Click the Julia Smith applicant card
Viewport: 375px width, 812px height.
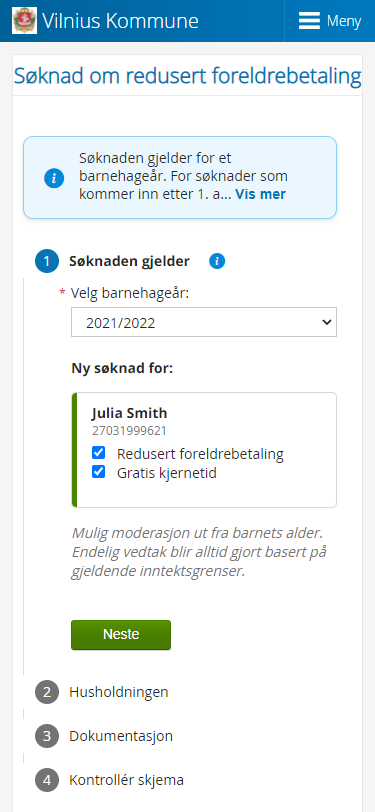[x=204, y=450]
